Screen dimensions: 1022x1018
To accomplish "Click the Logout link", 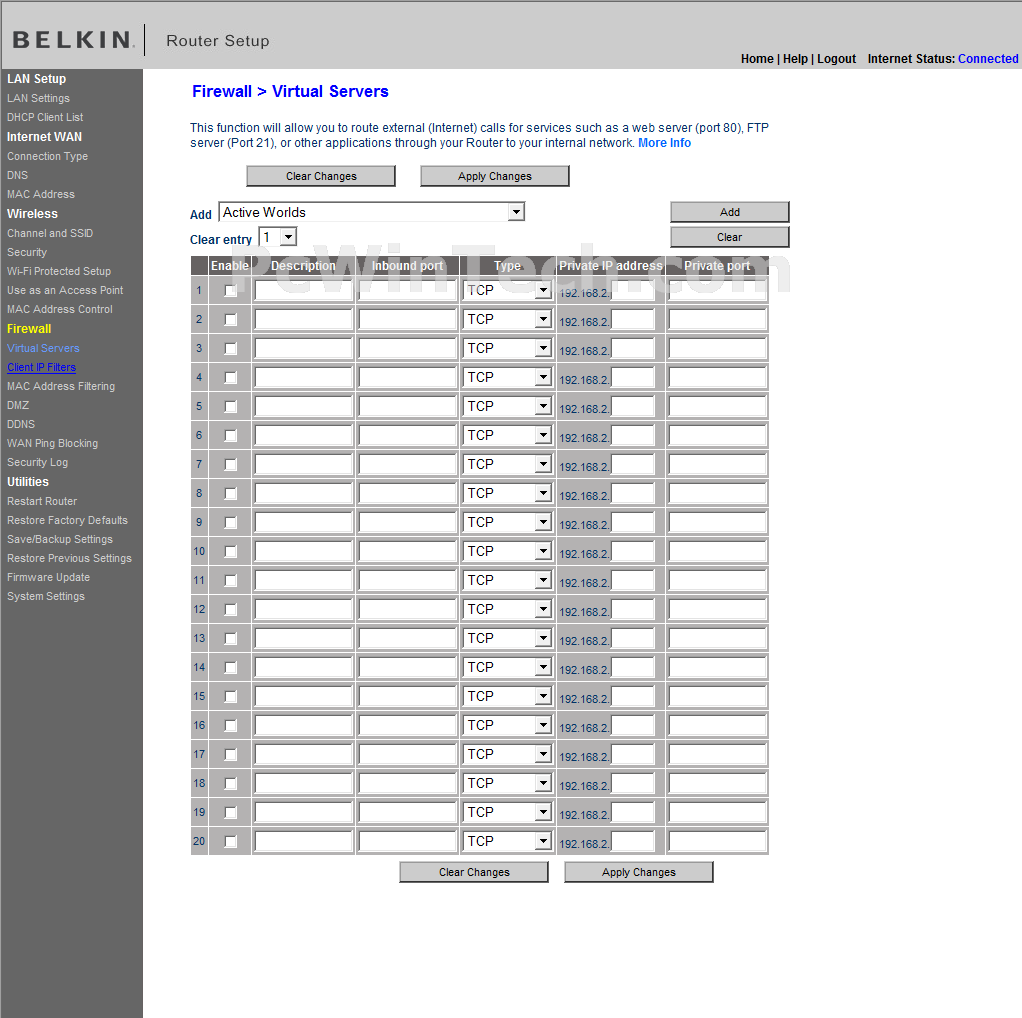I will coord(836,59).
